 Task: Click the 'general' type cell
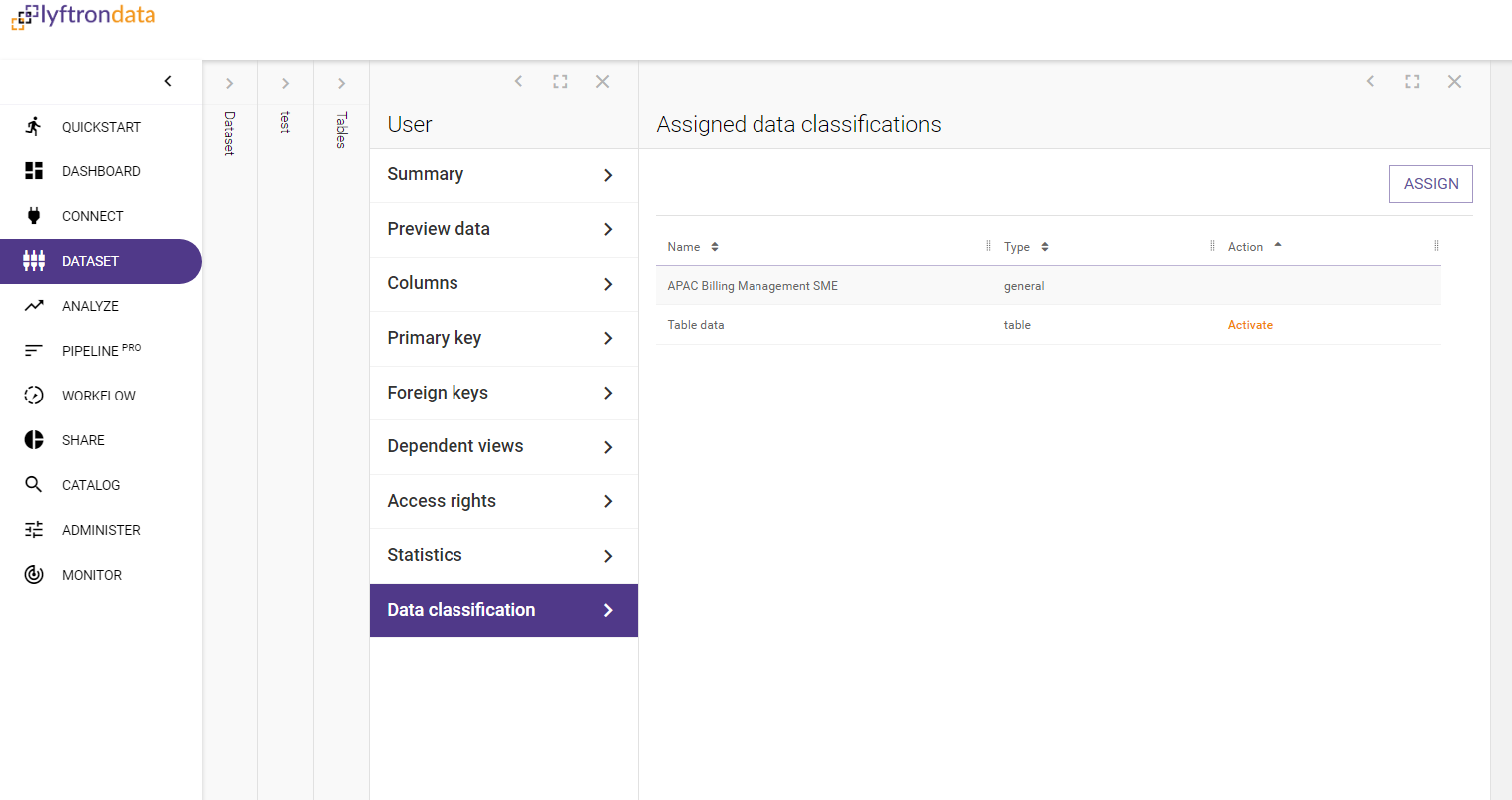point(1024,286)
